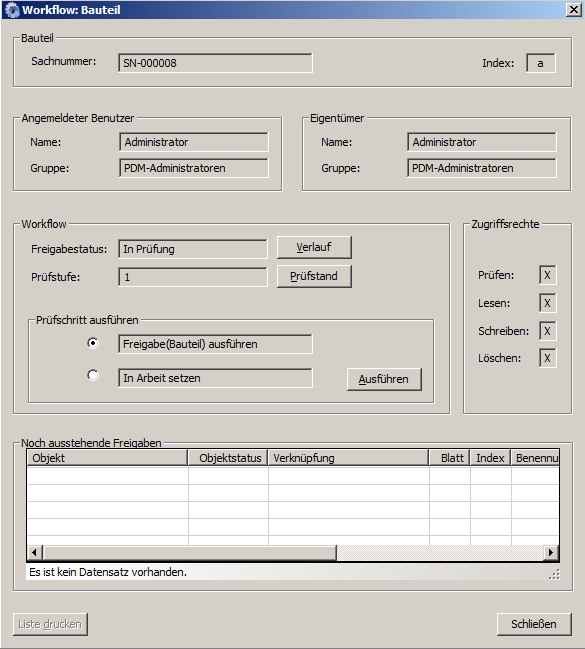Click the gear icon in title bar
The image size is (585, 649).
coord(12,10)
